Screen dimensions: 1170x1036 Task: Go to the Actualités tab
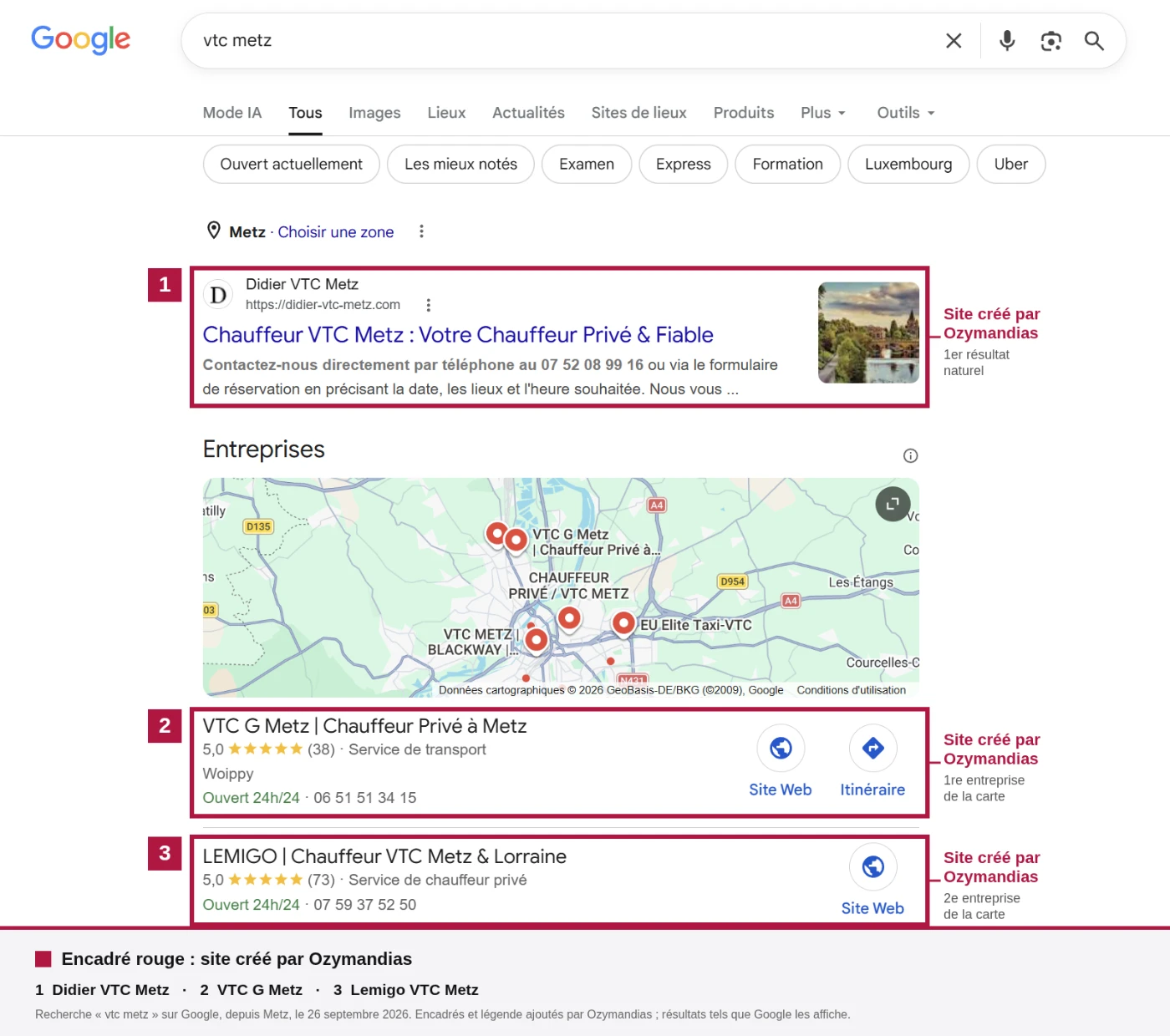(528, 113)
